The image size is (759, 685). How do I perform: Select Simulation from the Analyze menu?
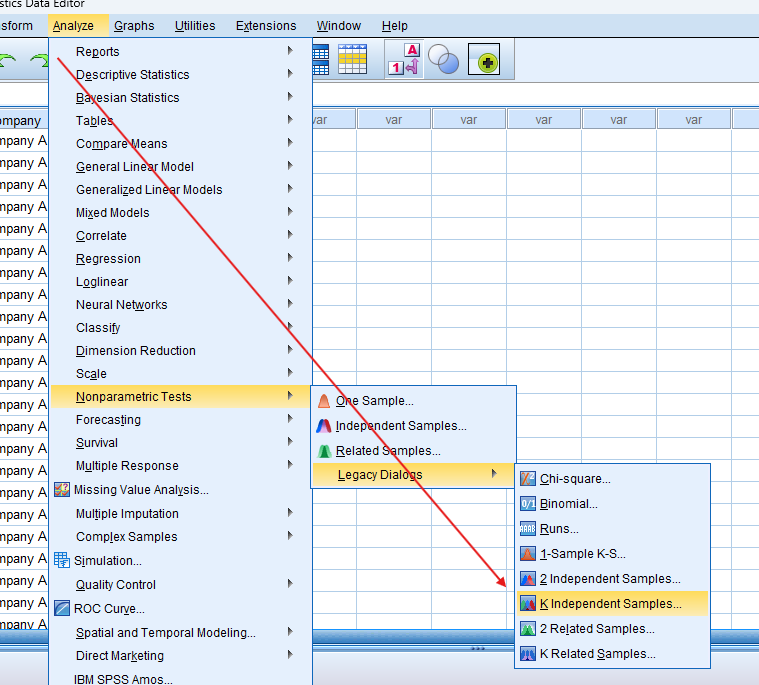(108, 561)
